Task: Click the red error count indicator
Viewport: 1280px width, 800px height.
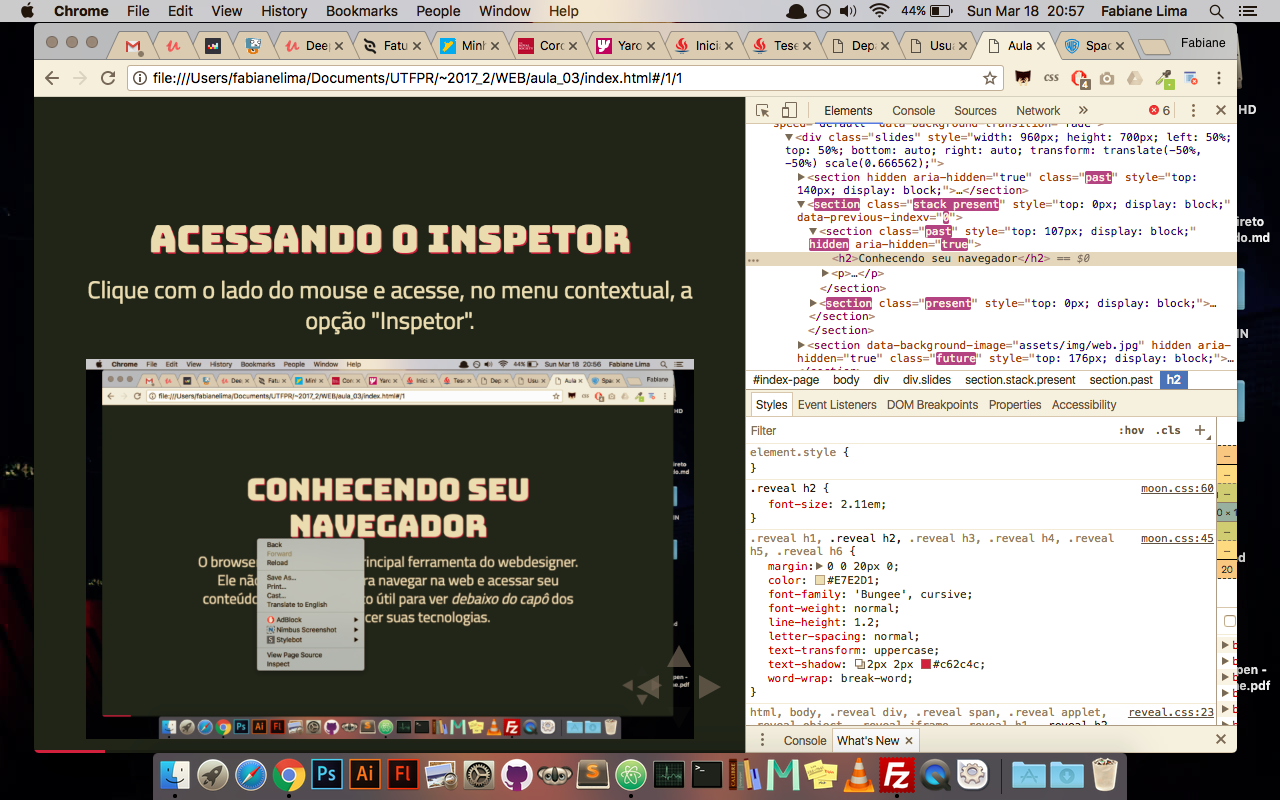Action: coord(1159,111)
